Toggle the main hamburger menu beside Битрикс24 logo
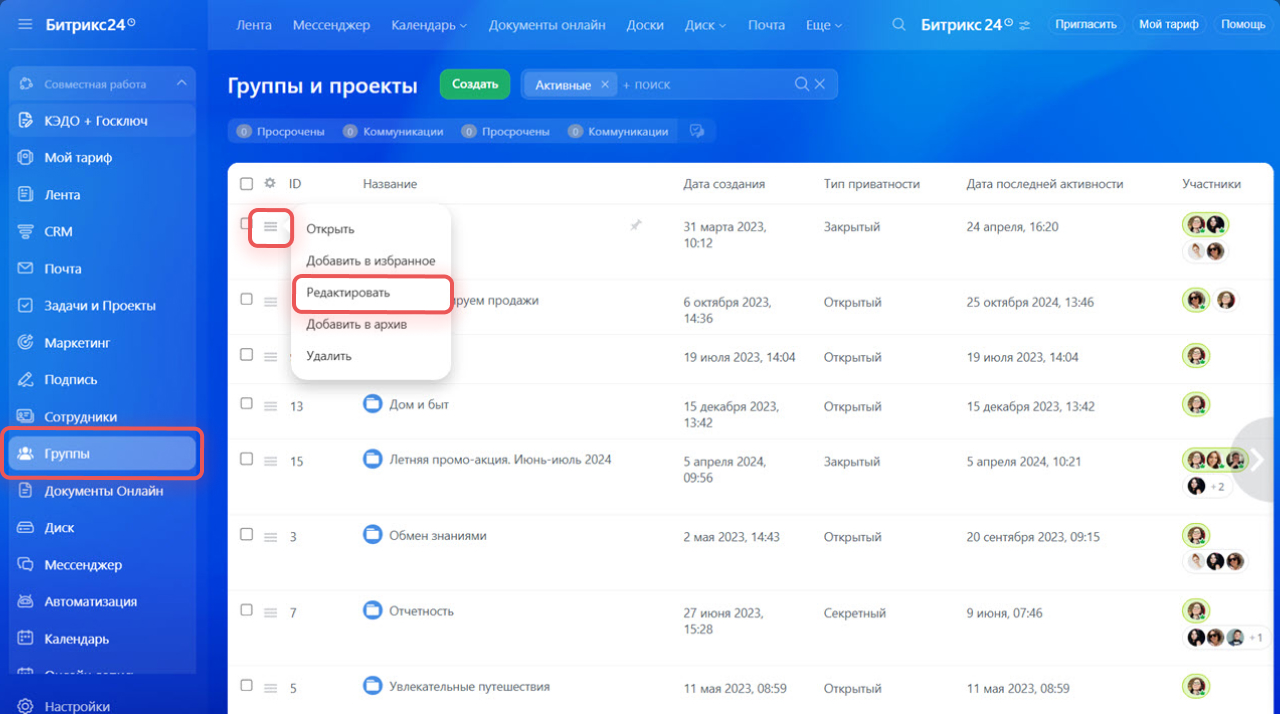Image resolution: width=1280 pixels, height=714 pixels. tap(25, 25)
